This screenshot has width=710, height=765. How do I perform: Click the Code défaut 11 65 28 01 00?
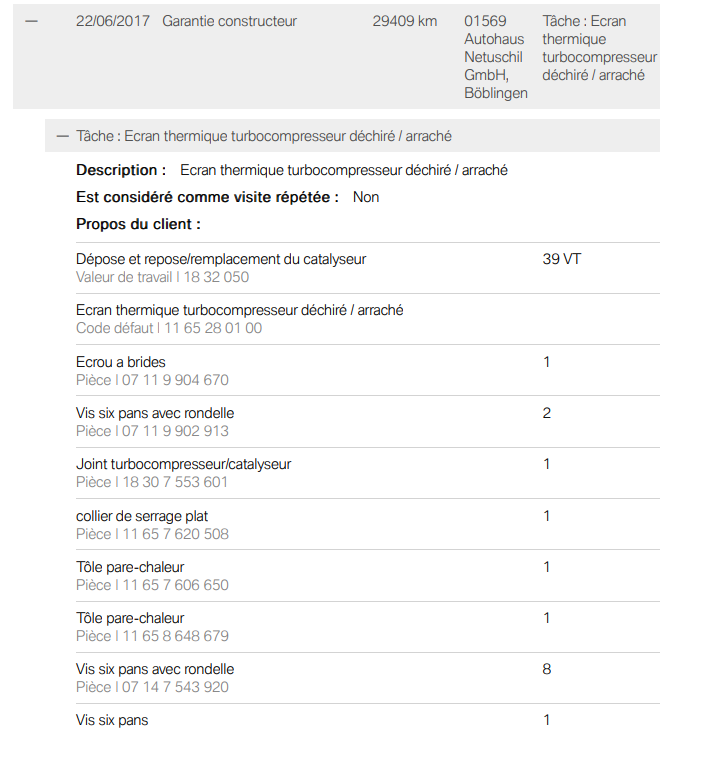[x=169, y=328]
